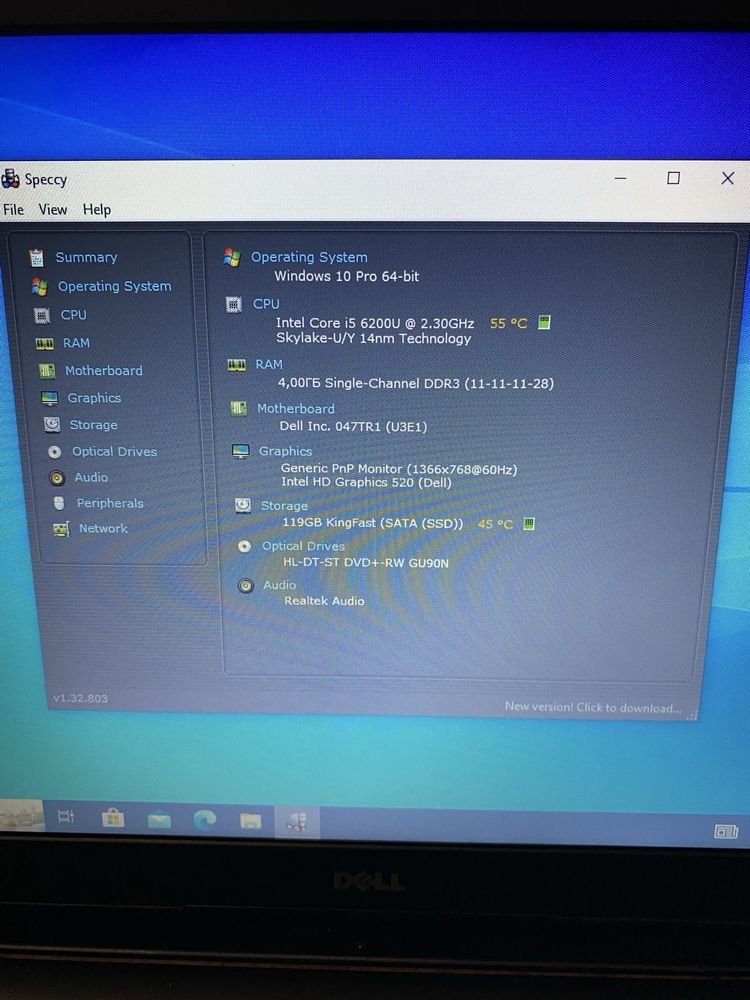Click the Speccy icon in the taskbar
The height and width of the screenshot is (1000, 750).
click(x=297, y=822)
